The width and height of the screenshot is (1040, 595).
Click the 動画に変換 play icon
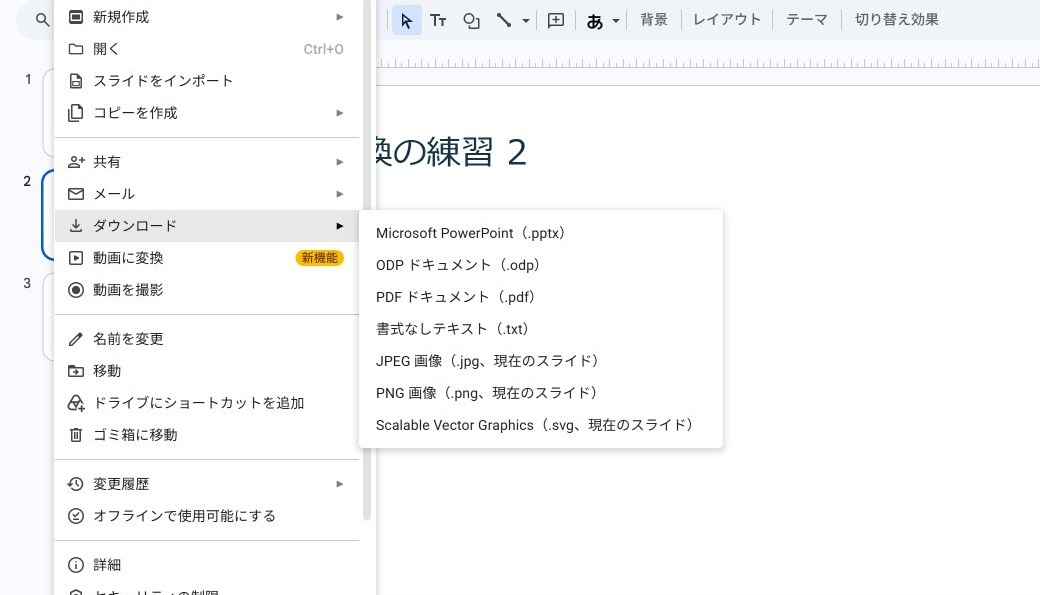76,258
